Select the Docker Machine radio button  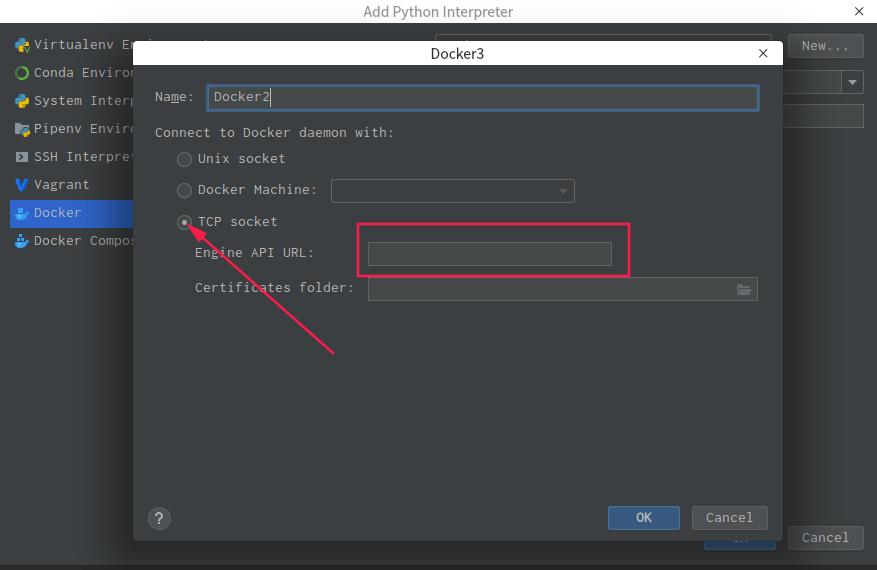(x=185, y=190)
